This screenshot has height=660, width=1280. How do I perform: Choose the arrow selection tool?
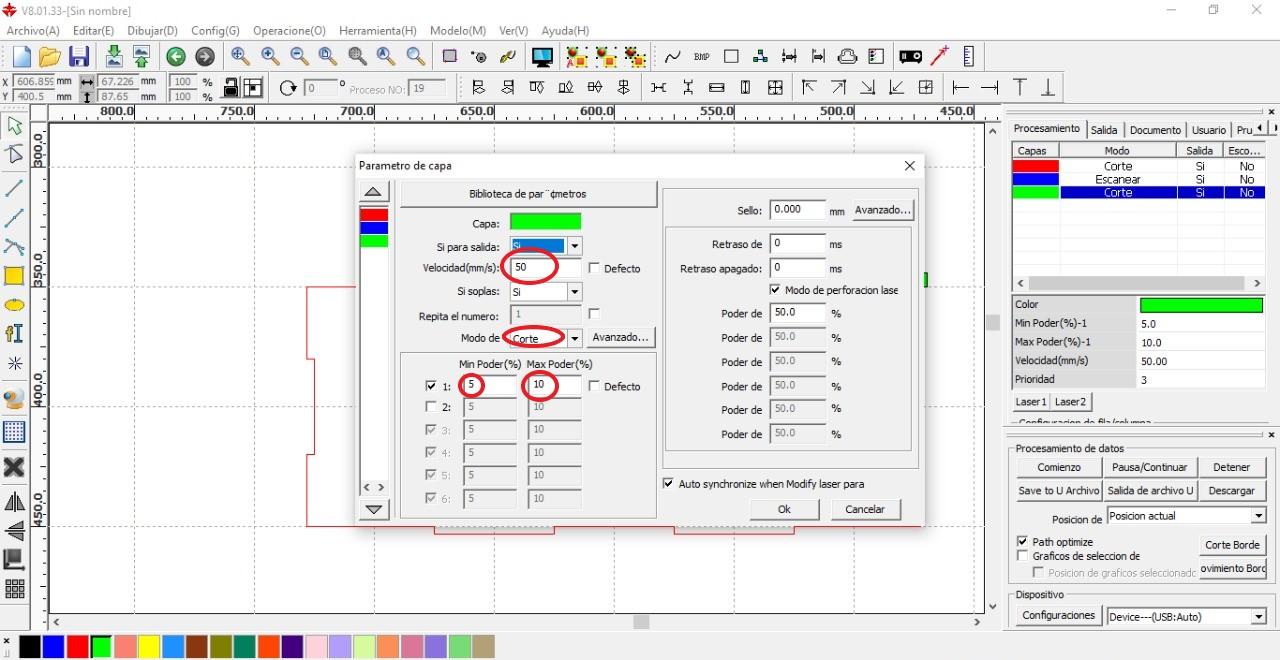click(14, 126)
